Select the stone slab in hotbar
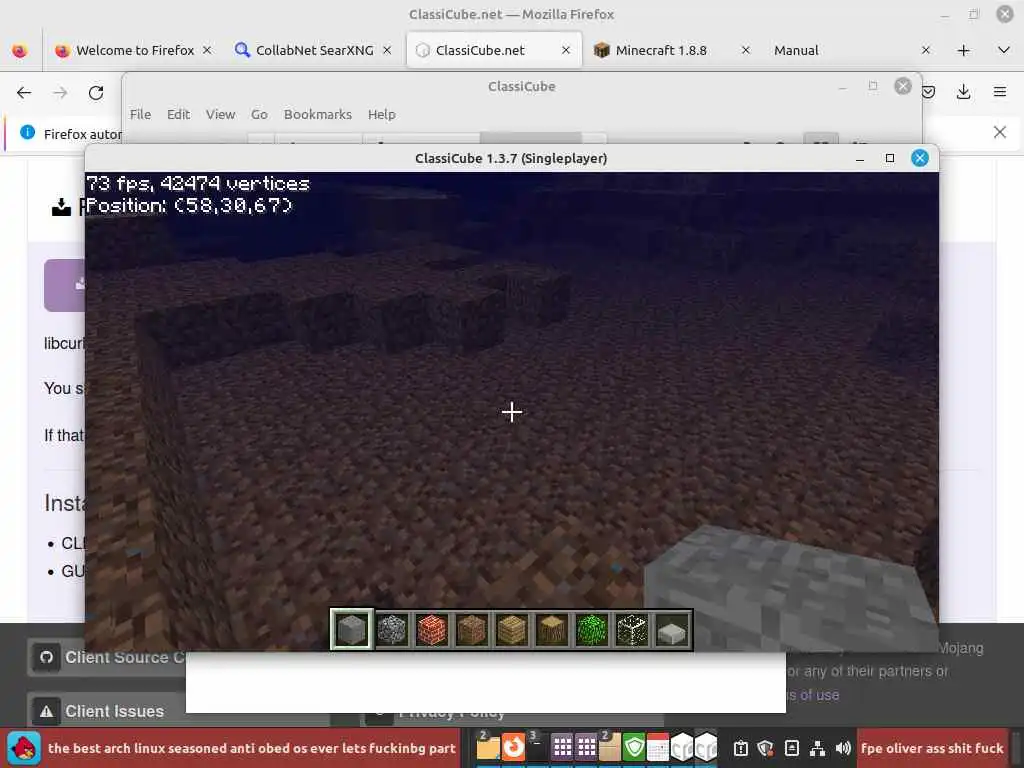The height and width of the screenshot is (768, 1024). click(672, 630)
